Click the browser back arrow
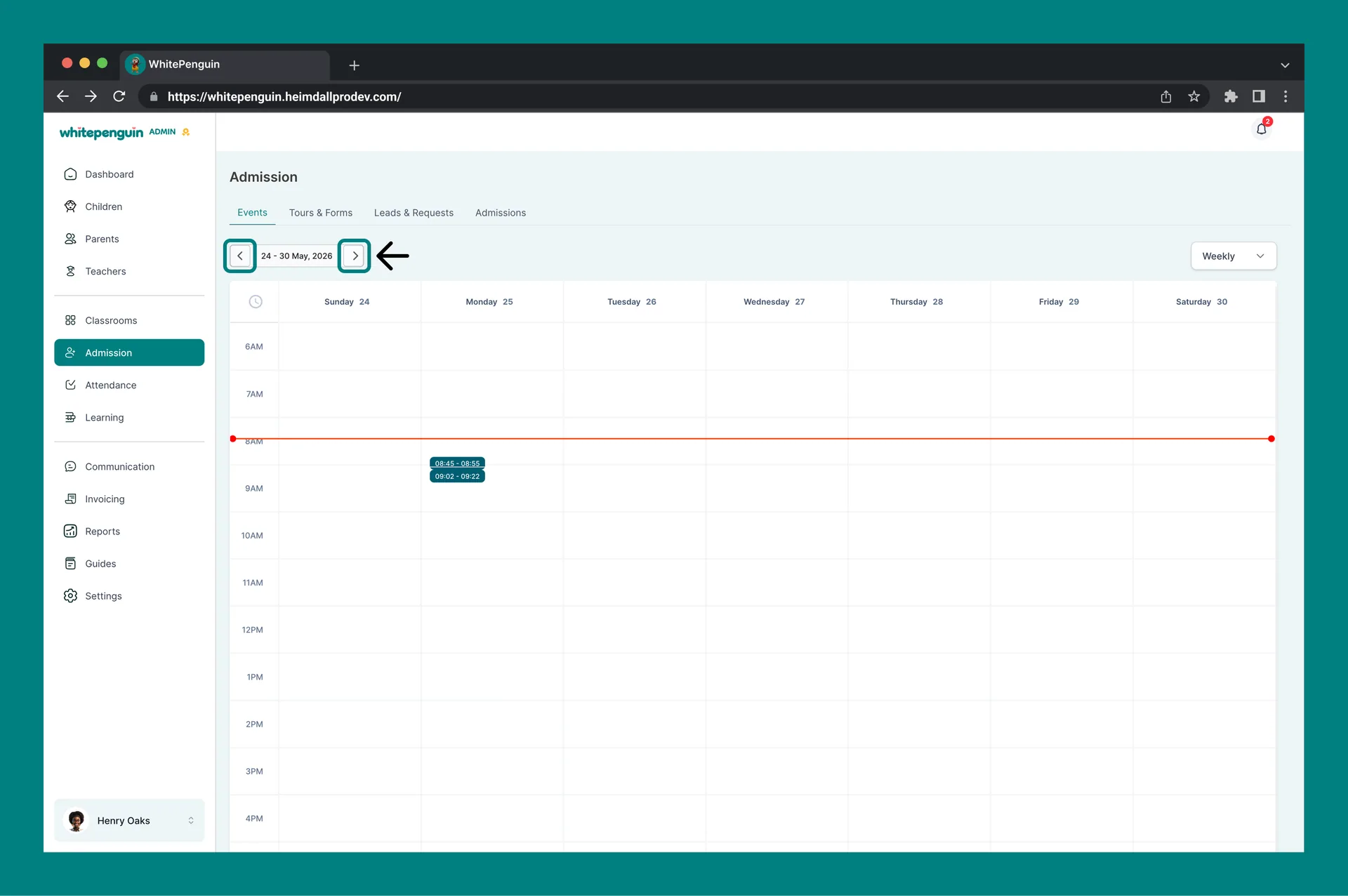Image resolution: width=1348 pixels, height=896 pixels. coord(62,96)
